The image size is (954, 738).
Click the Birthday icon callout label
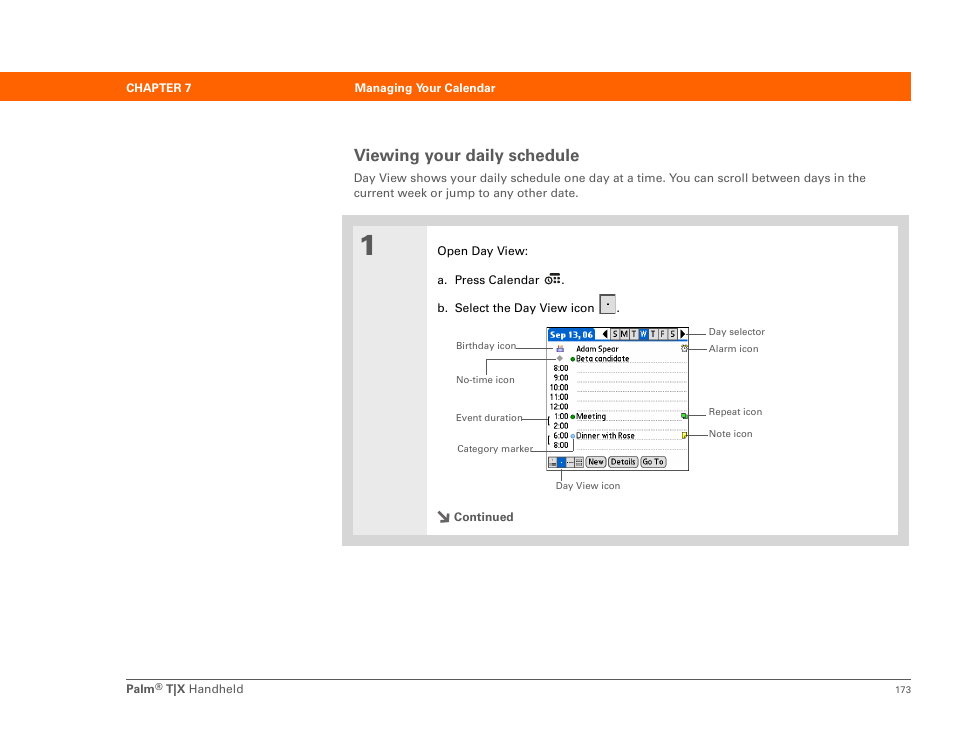(x=486, y=346)
